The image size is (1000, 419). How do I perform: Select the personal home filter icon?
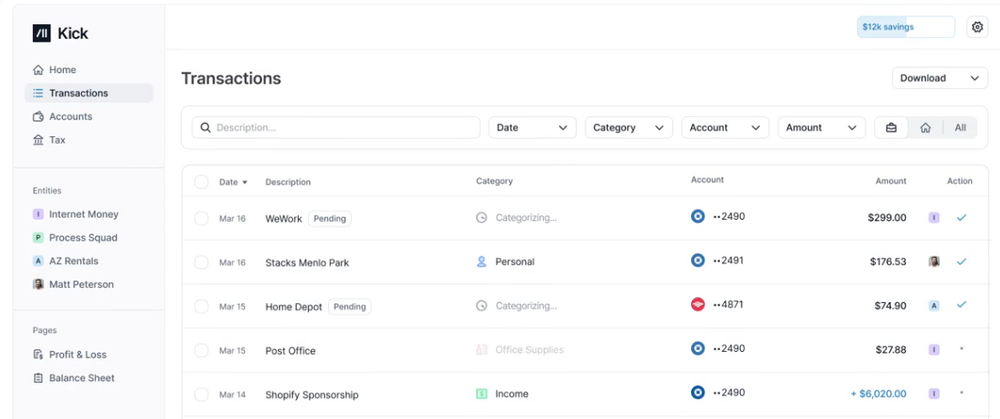(x=925, y=128)
